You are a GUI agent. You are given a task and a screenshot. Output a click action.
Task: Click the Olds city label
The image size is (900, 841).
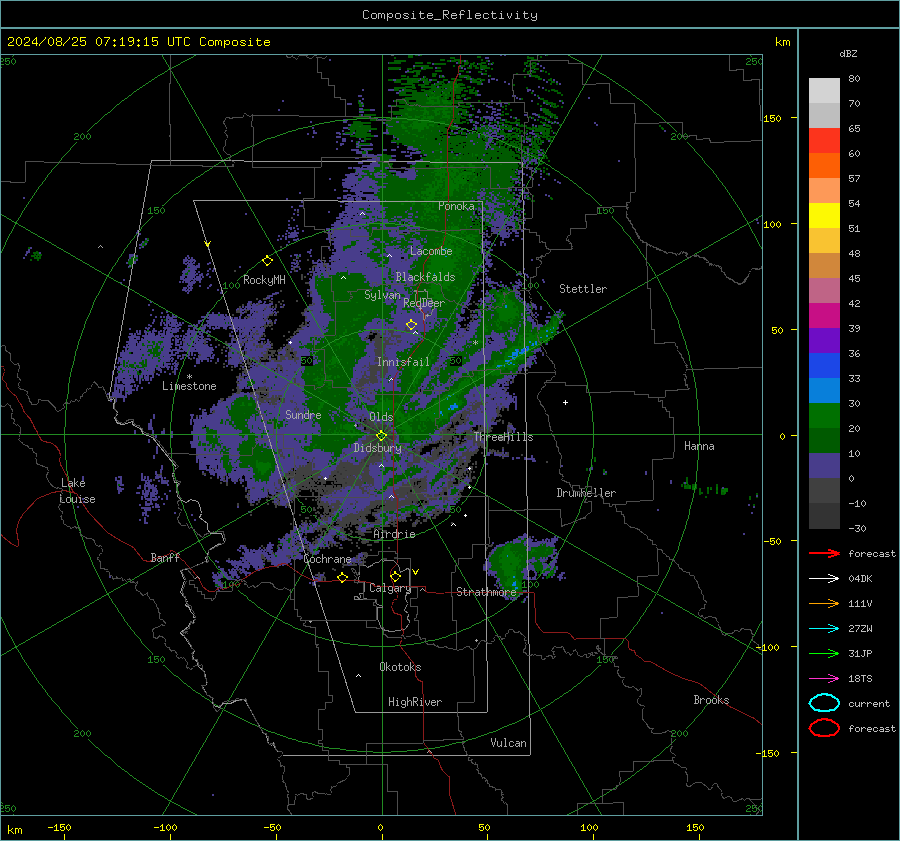[x=381, y=417]
